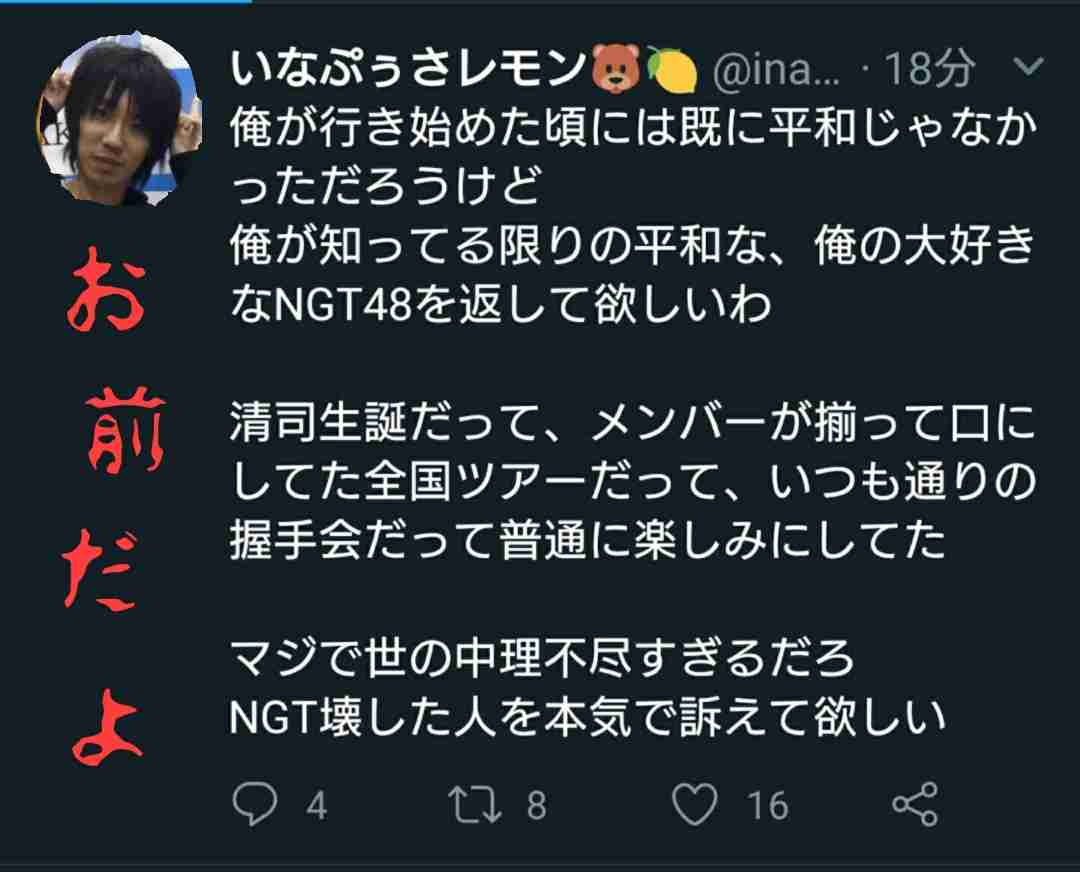
Task: Open the share icon for this tweet
Action: pyautogui.click(x=915, y=804)
